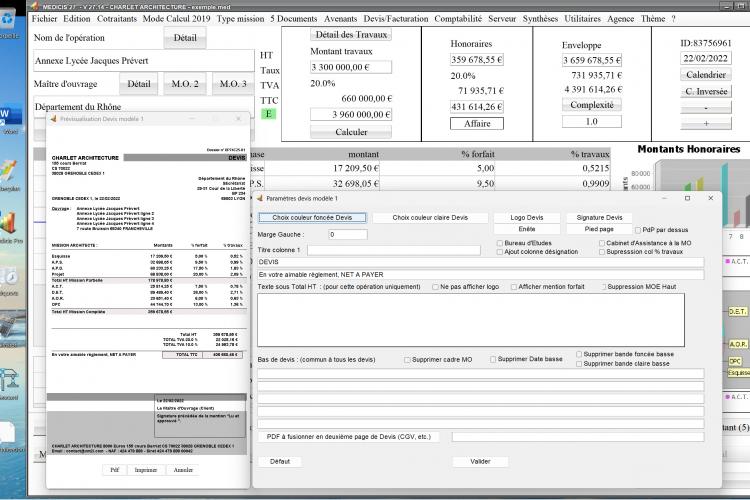The width and height of the screenshot is (750, 500).
Task: Click Choix couleur foncée Devis
Action: tap(312, 218)
